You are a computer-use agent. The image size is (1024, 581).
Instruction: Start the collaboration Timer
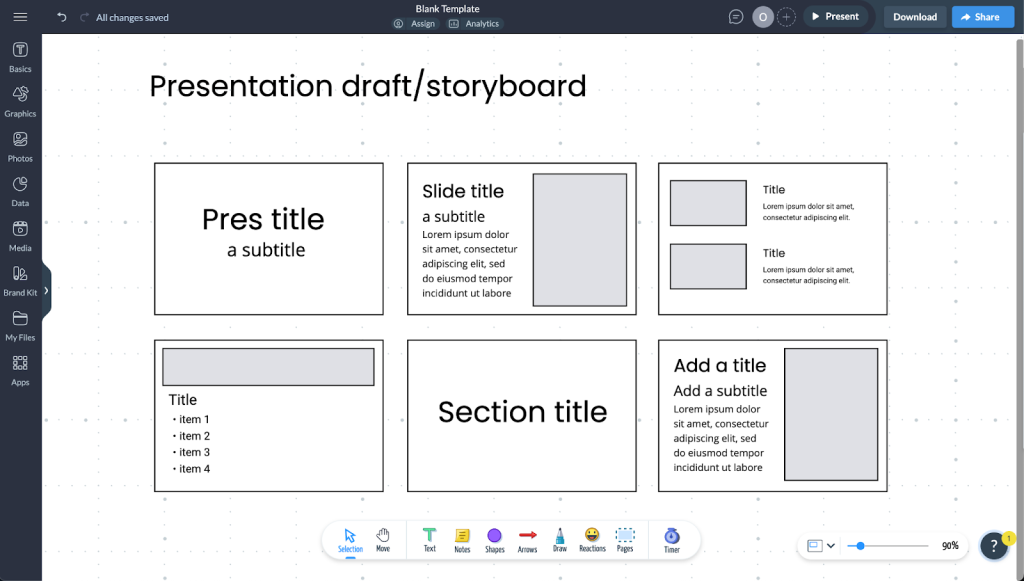coord(672,540)
